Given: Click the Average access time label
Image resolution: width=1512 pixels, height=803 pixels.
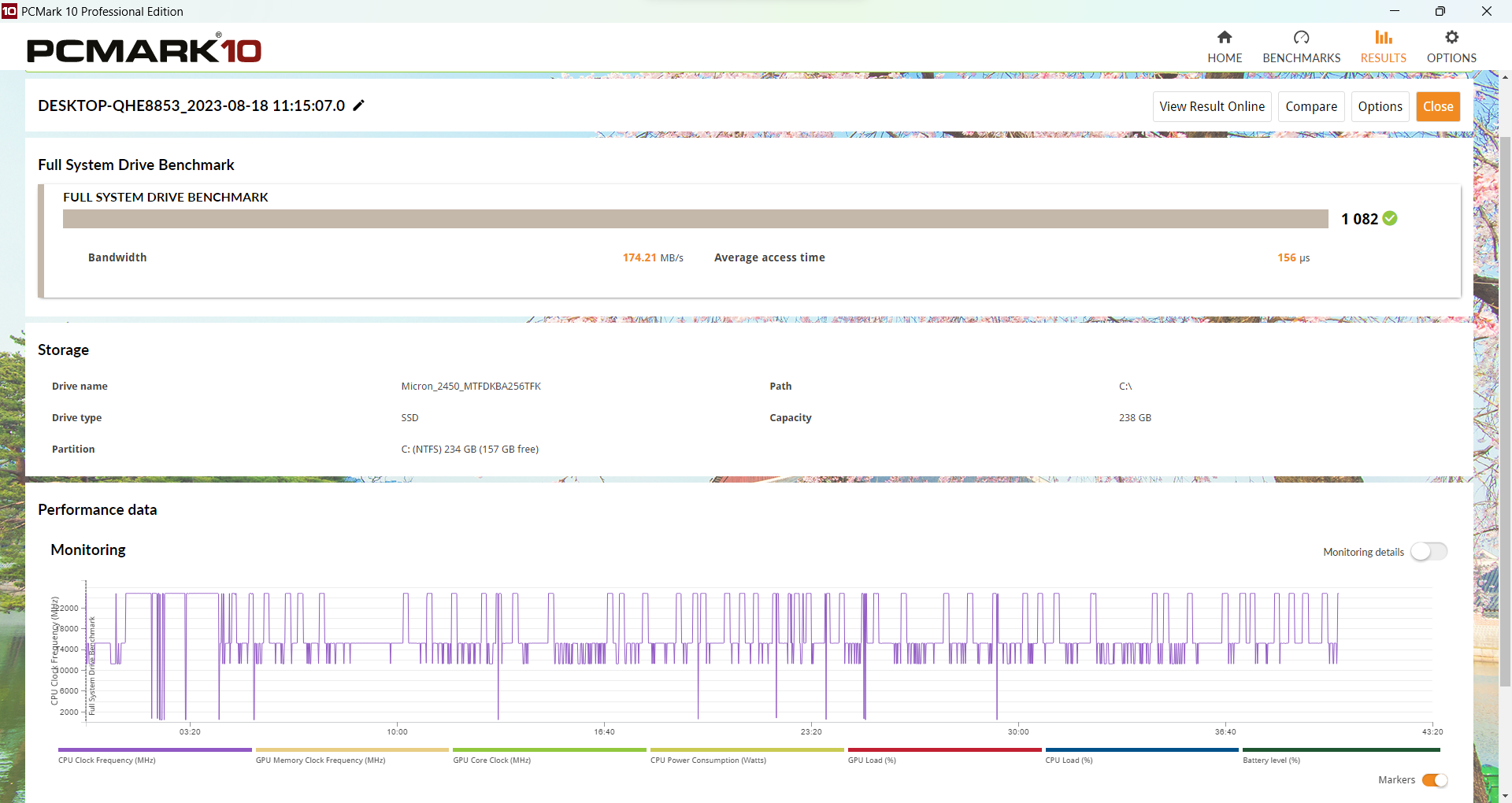Looking at the screenshot, I should (x=769, y=257).
